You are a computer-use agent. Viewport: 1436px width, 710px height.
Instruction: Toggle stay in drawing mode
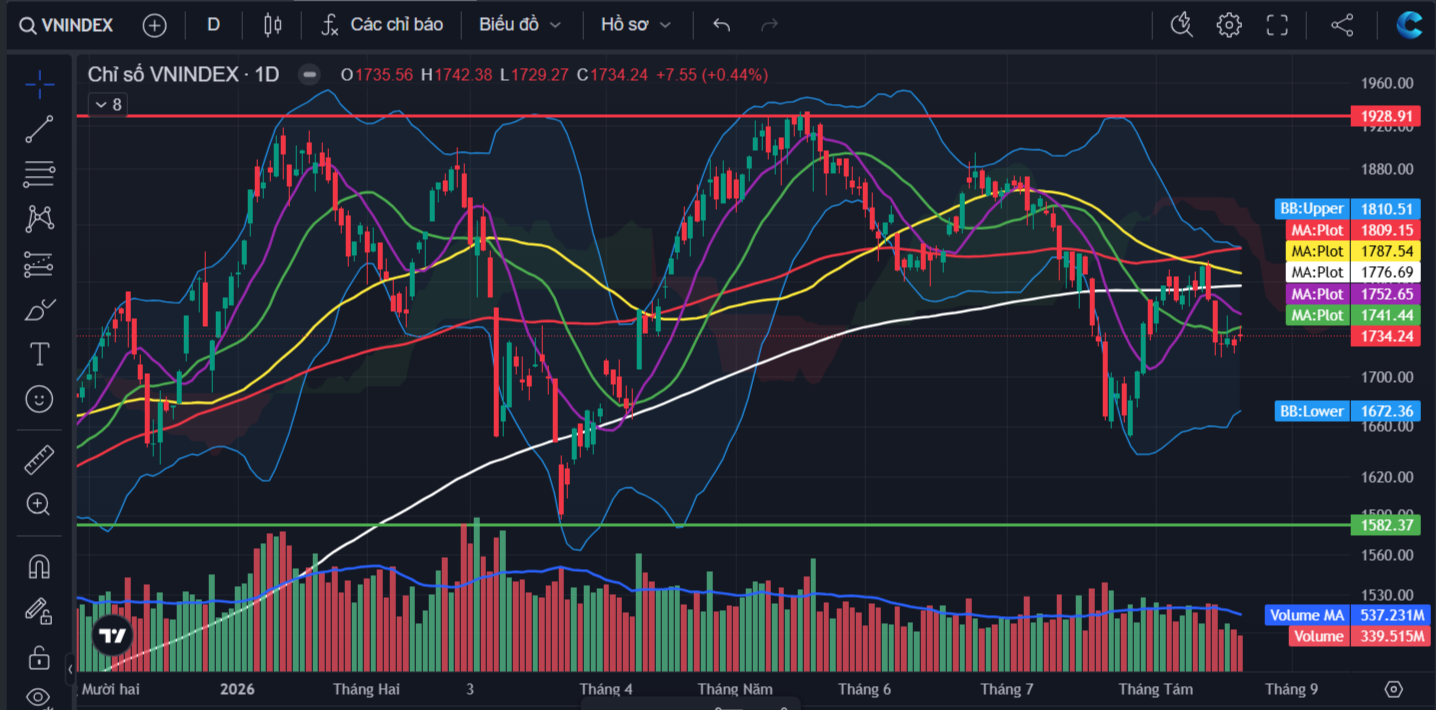tap(39, 611)
